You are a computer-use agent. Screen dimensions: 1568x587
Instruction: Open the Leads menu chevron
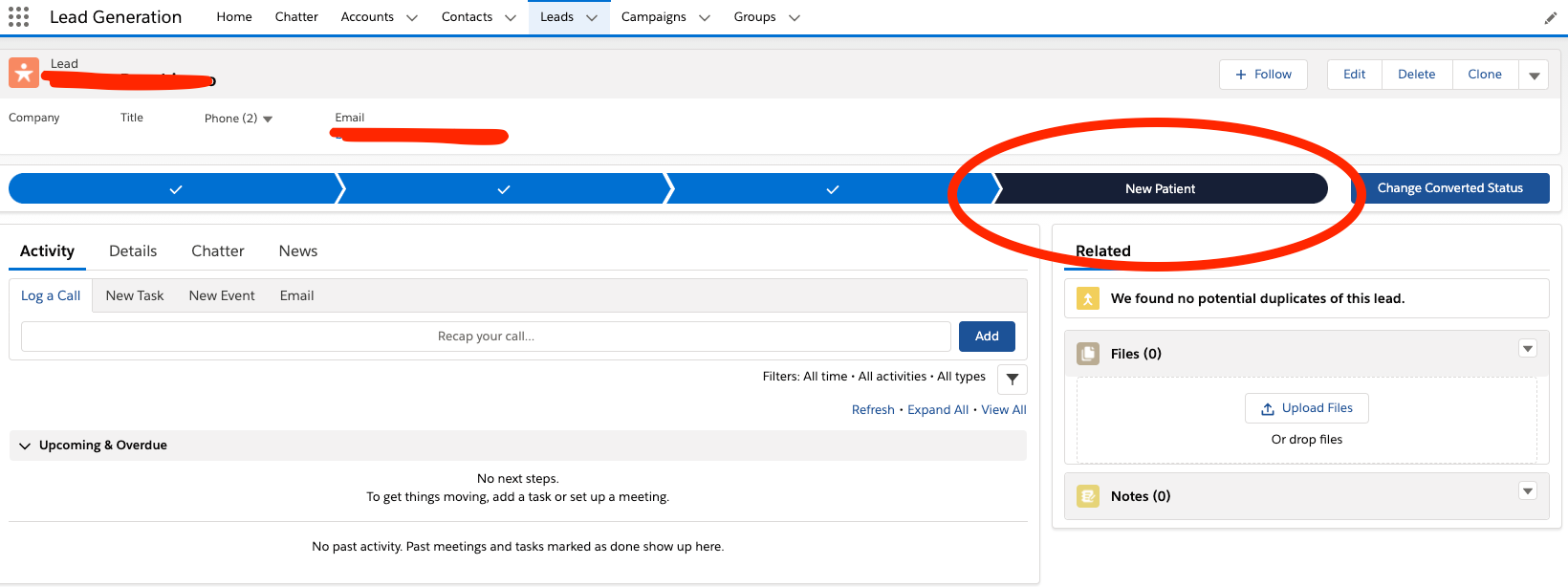coord(592,17)
